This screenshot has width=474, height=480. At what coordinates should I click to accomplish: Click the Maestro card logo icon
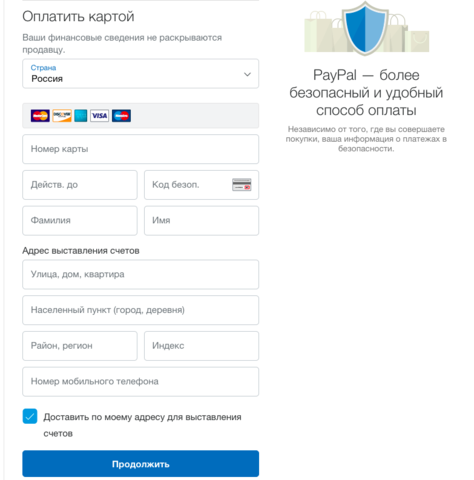[x=121, y=116]
